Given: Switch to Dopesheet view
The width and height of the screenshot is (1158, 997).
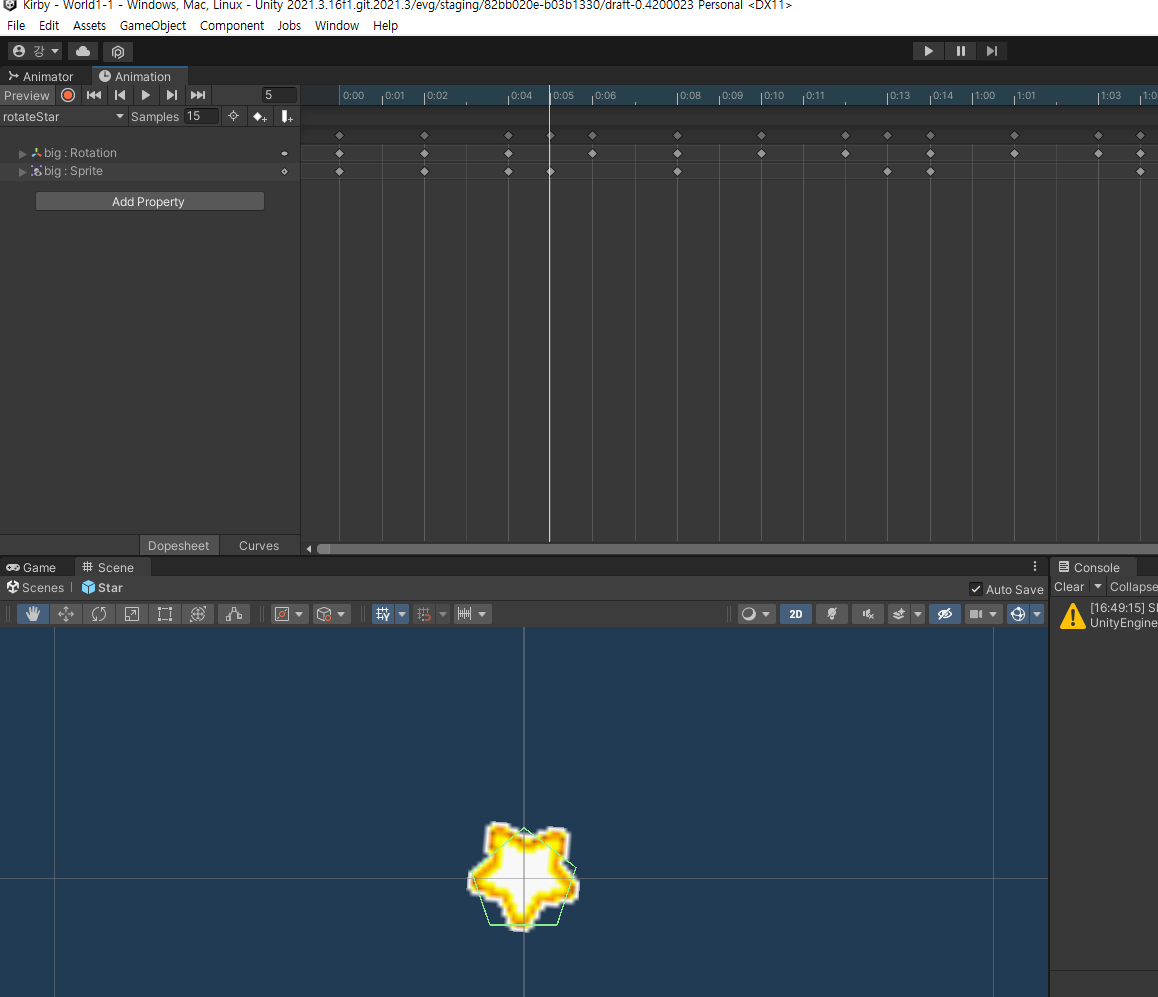Looking at the screenshot, I should point(178,546).
